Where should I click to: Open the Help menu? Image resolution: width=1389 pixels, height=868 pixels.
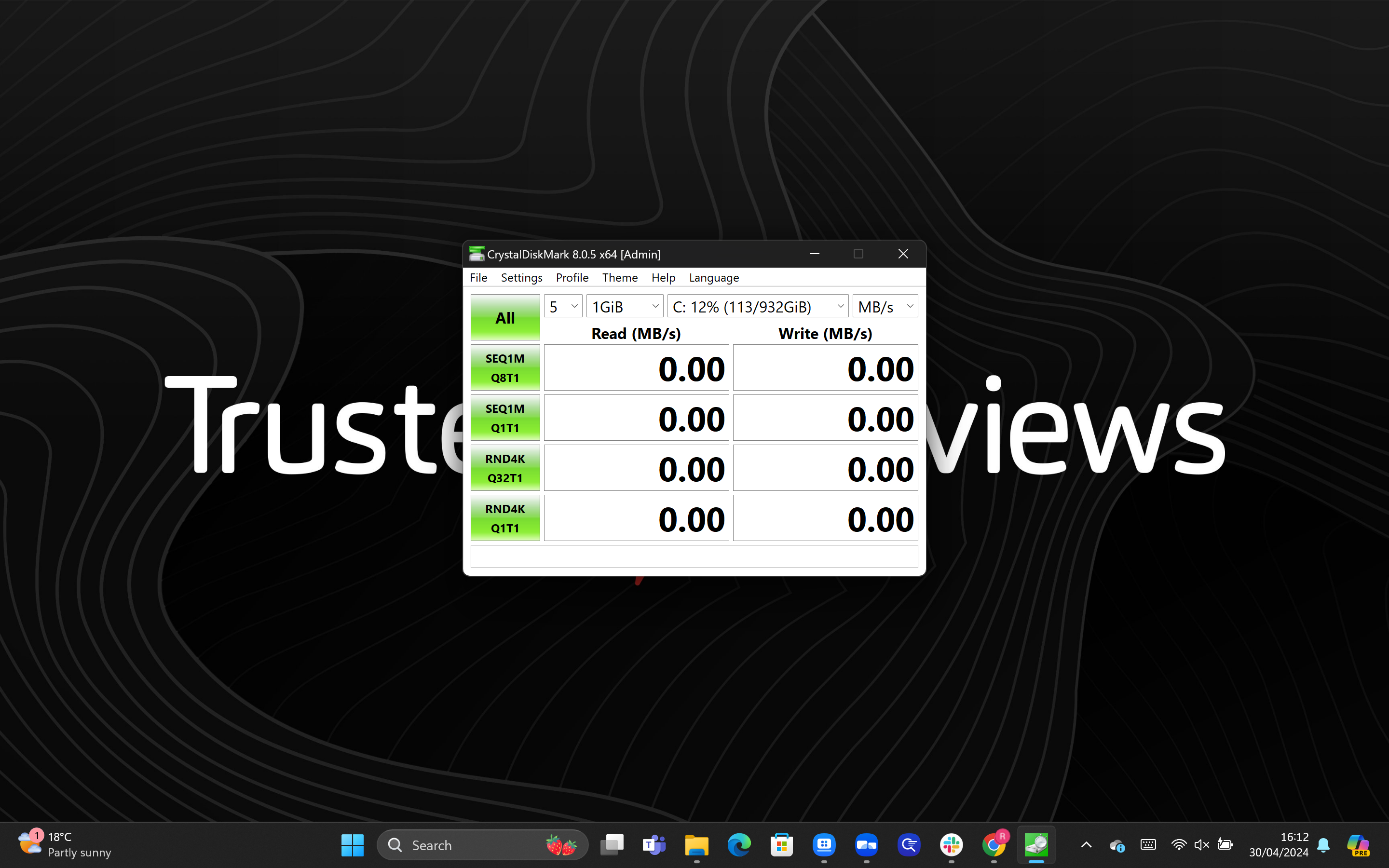tap(663, 278)
